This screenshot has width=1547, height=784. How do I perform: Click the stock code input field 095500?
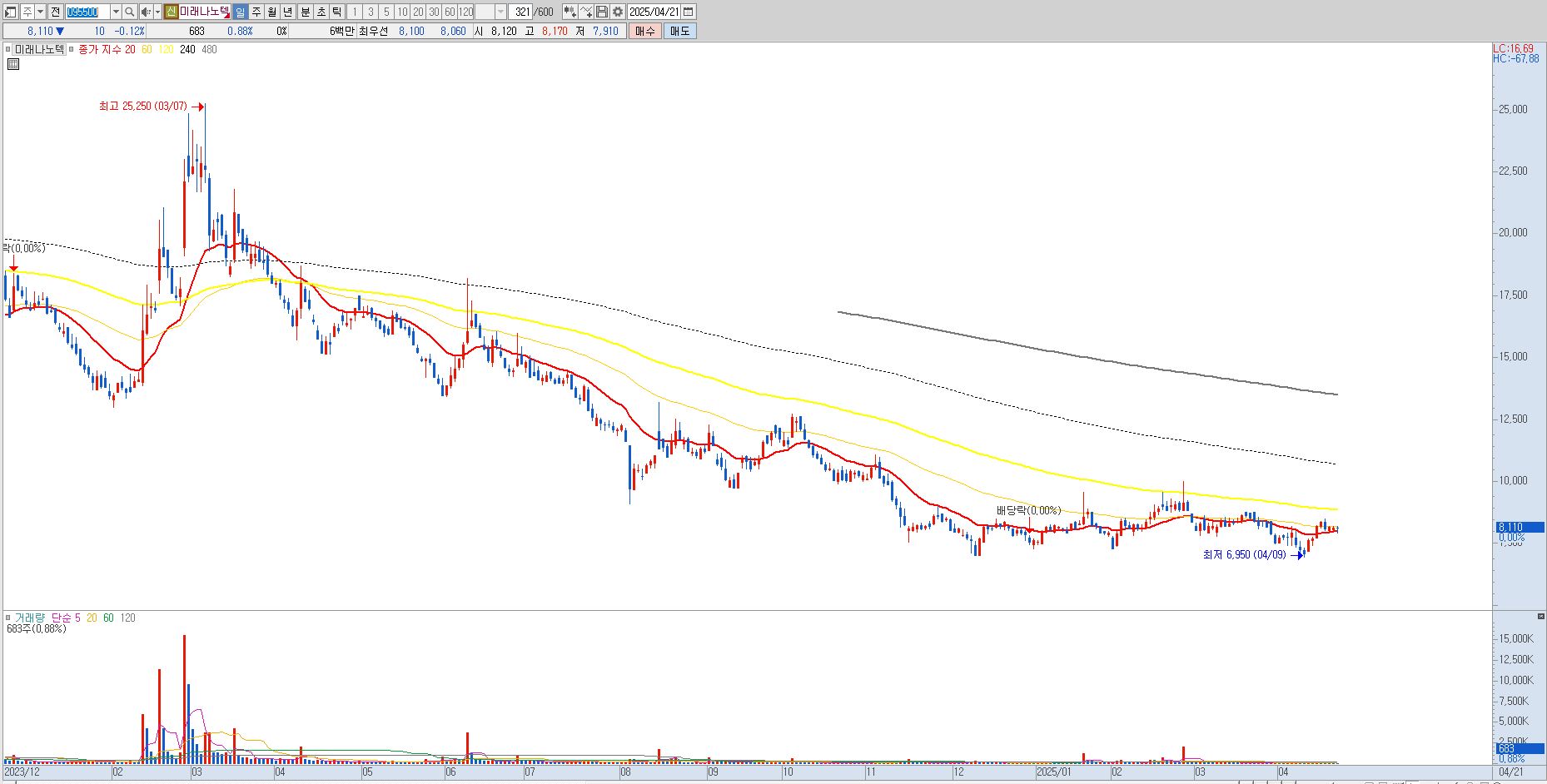click(87, 12)
